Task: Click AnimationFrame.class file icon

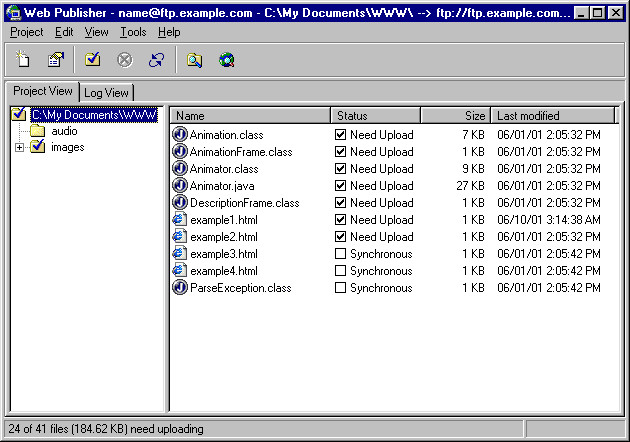Action: coord(180,151)
